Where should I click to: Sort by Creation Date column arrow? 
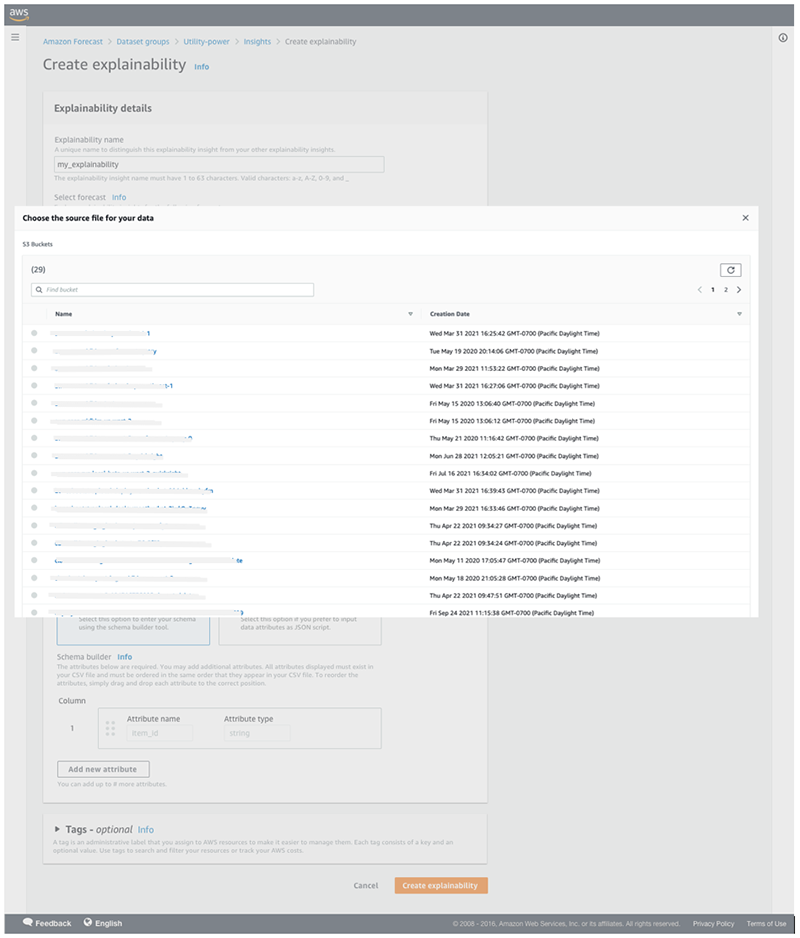click(x=740, y=314)
